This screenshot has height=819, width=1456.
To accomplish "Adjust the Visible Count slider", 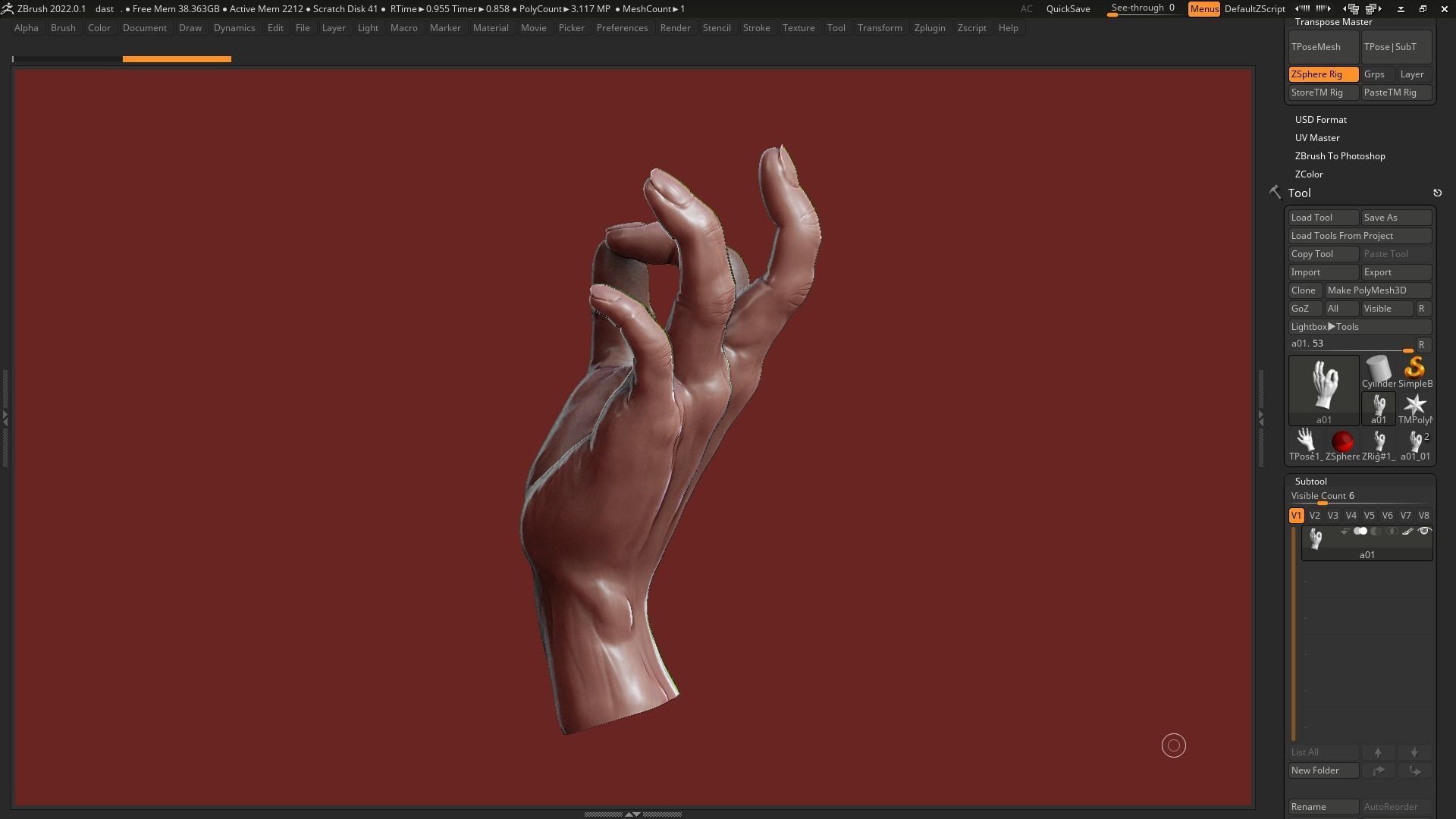I will coord(1360,497).
